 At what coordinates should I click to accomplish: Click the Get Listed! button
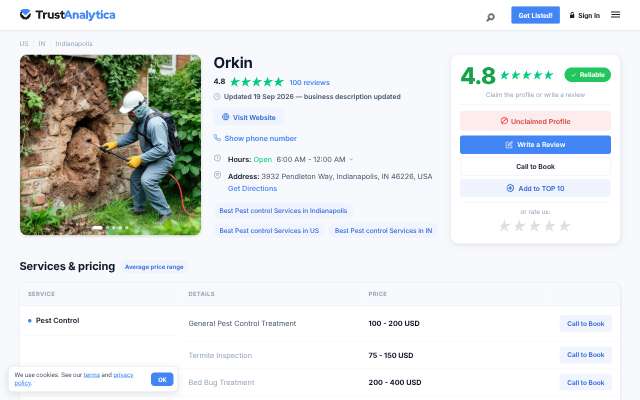(535, 16)
